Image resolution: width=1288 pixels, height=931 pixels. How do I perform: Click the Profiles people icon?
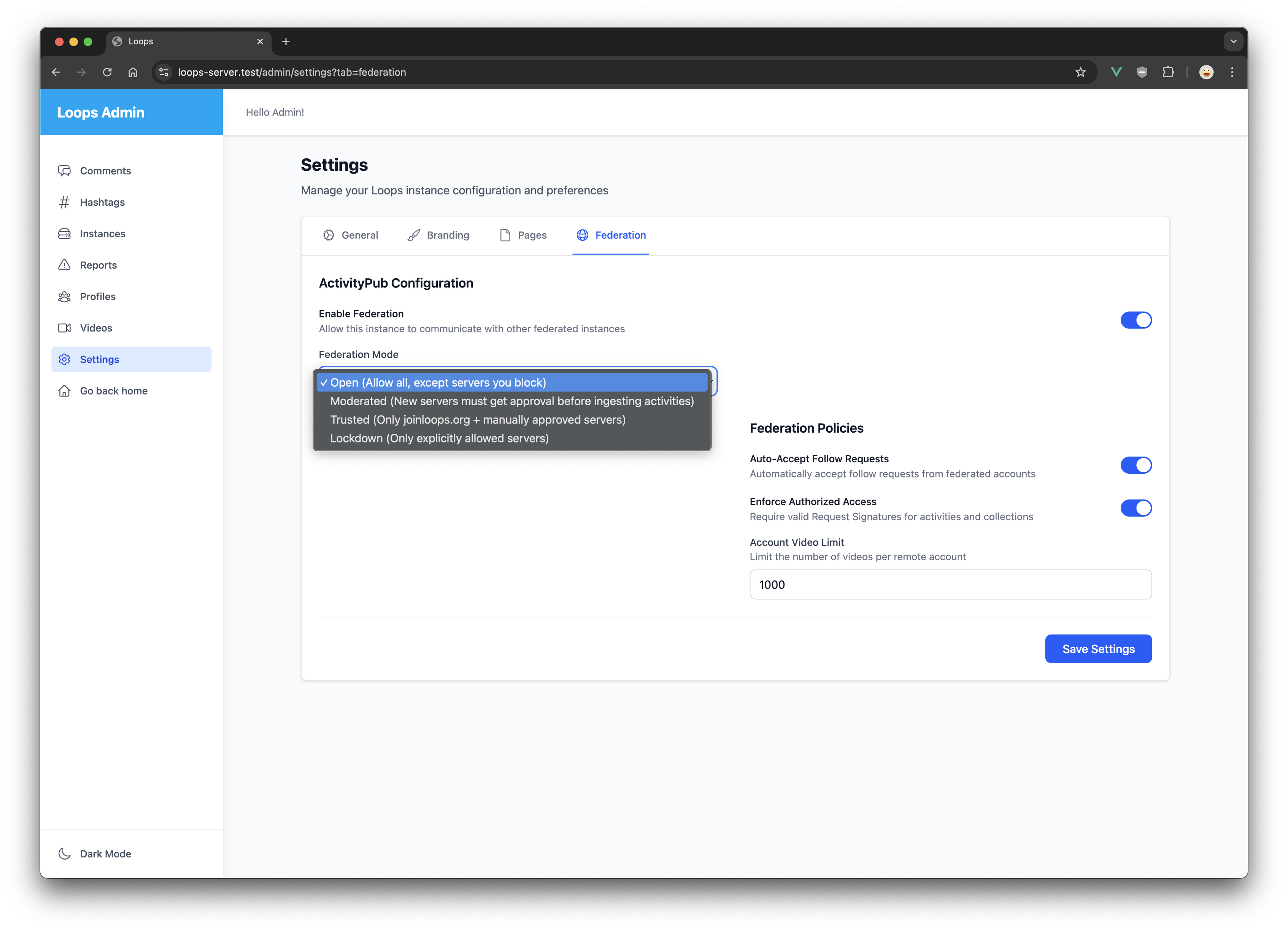coord(64,296)
